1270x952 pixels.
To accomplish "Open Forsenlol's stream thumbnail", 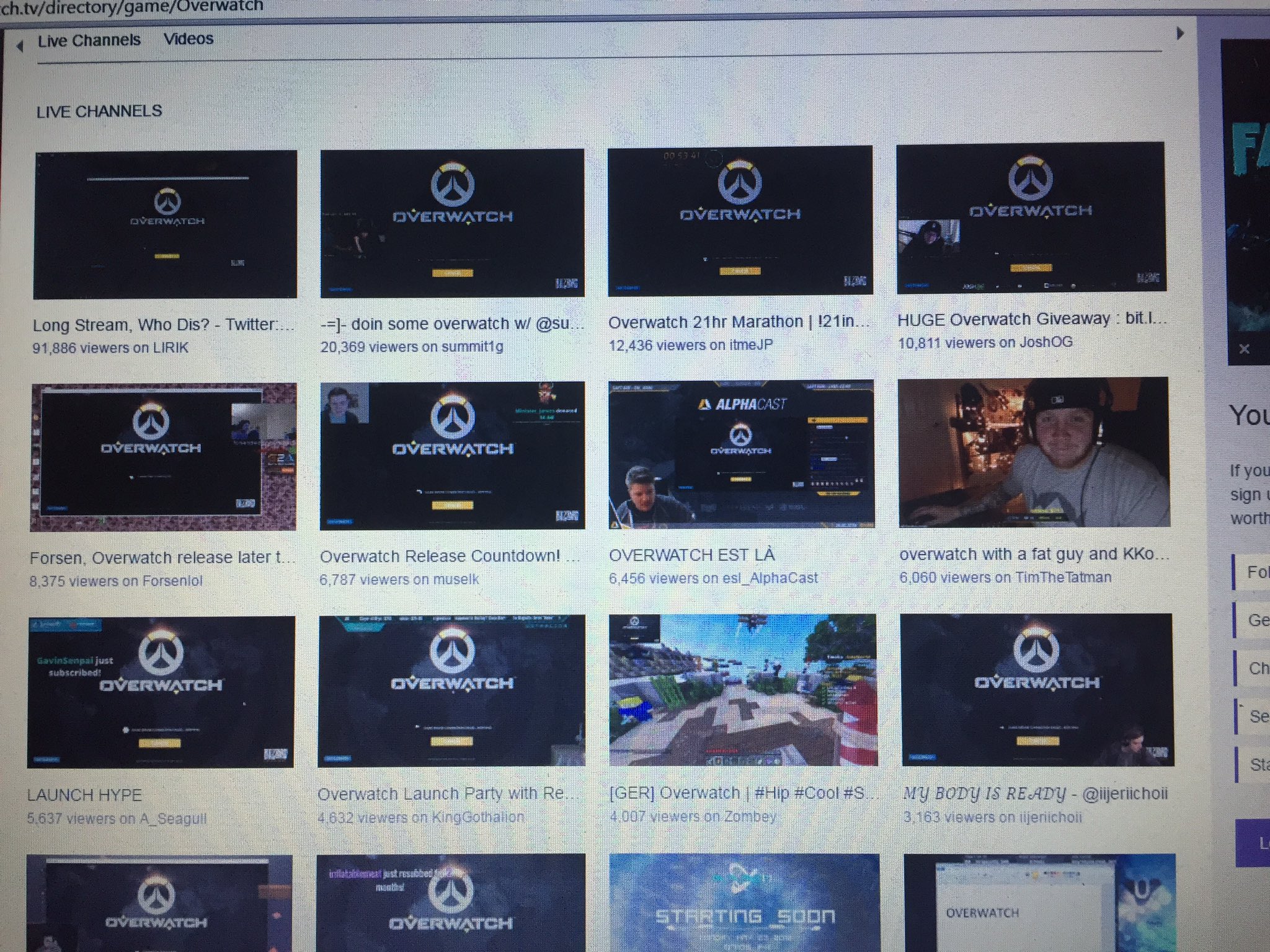I will tap(163, 457).
